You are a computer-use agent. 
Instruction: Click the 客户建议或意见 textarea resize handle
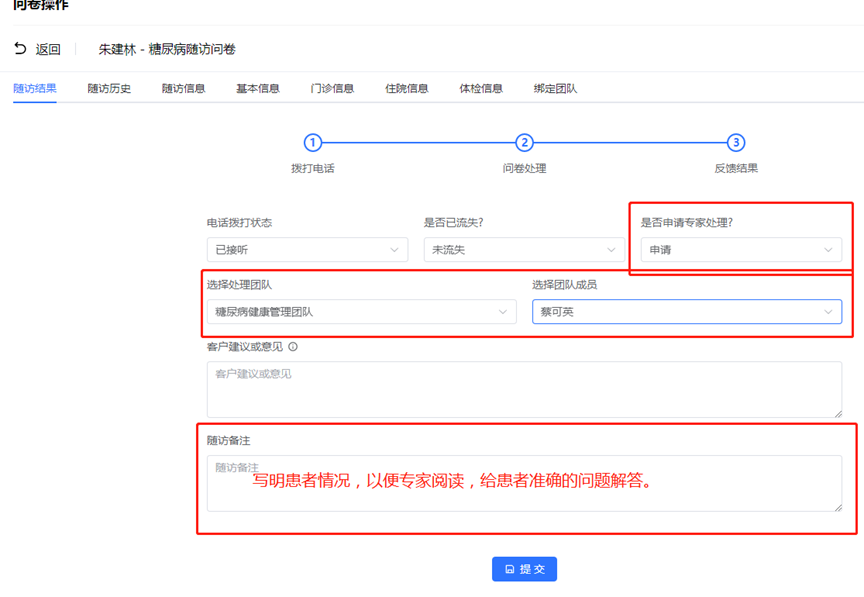tap(838, 413)
